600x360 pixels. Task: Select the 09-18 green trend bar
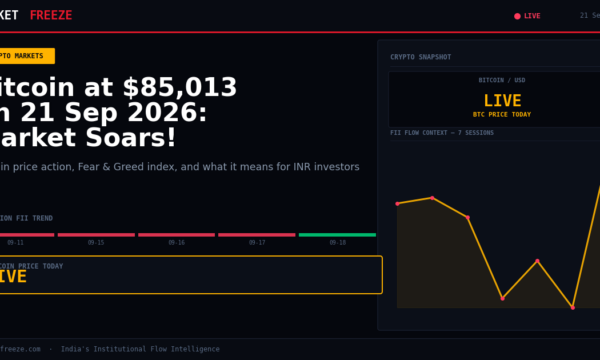pyautogui.click(x=338, y=235)
